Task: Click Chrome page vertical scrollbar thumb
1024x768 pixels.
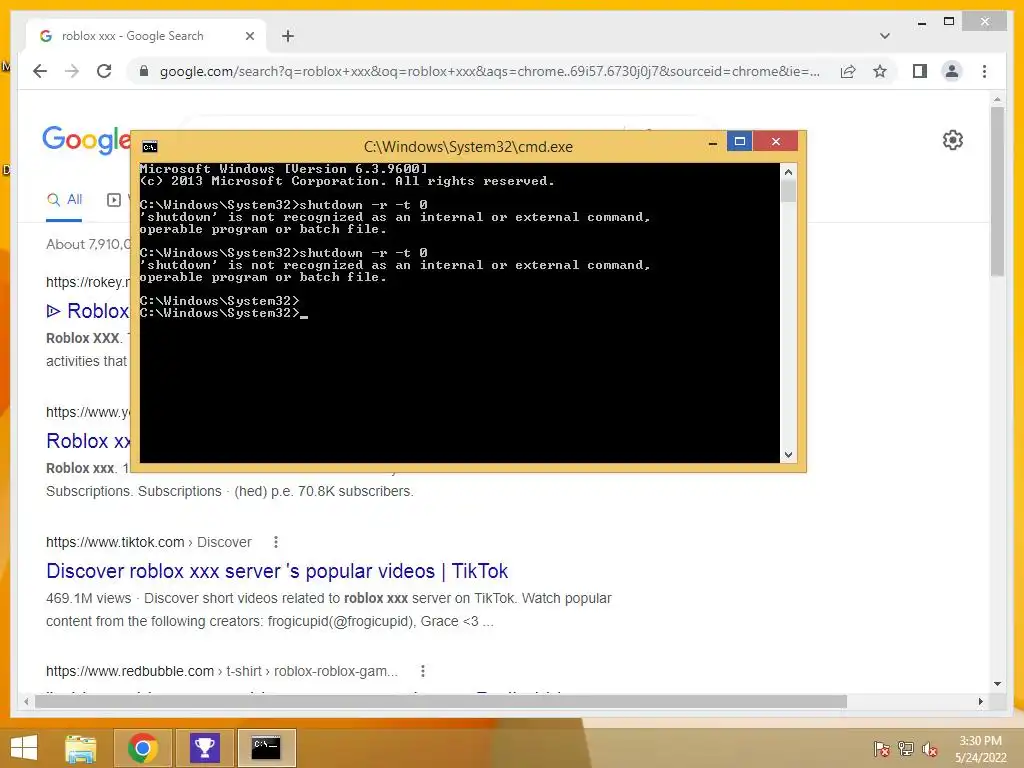Action: coord(997,191)
